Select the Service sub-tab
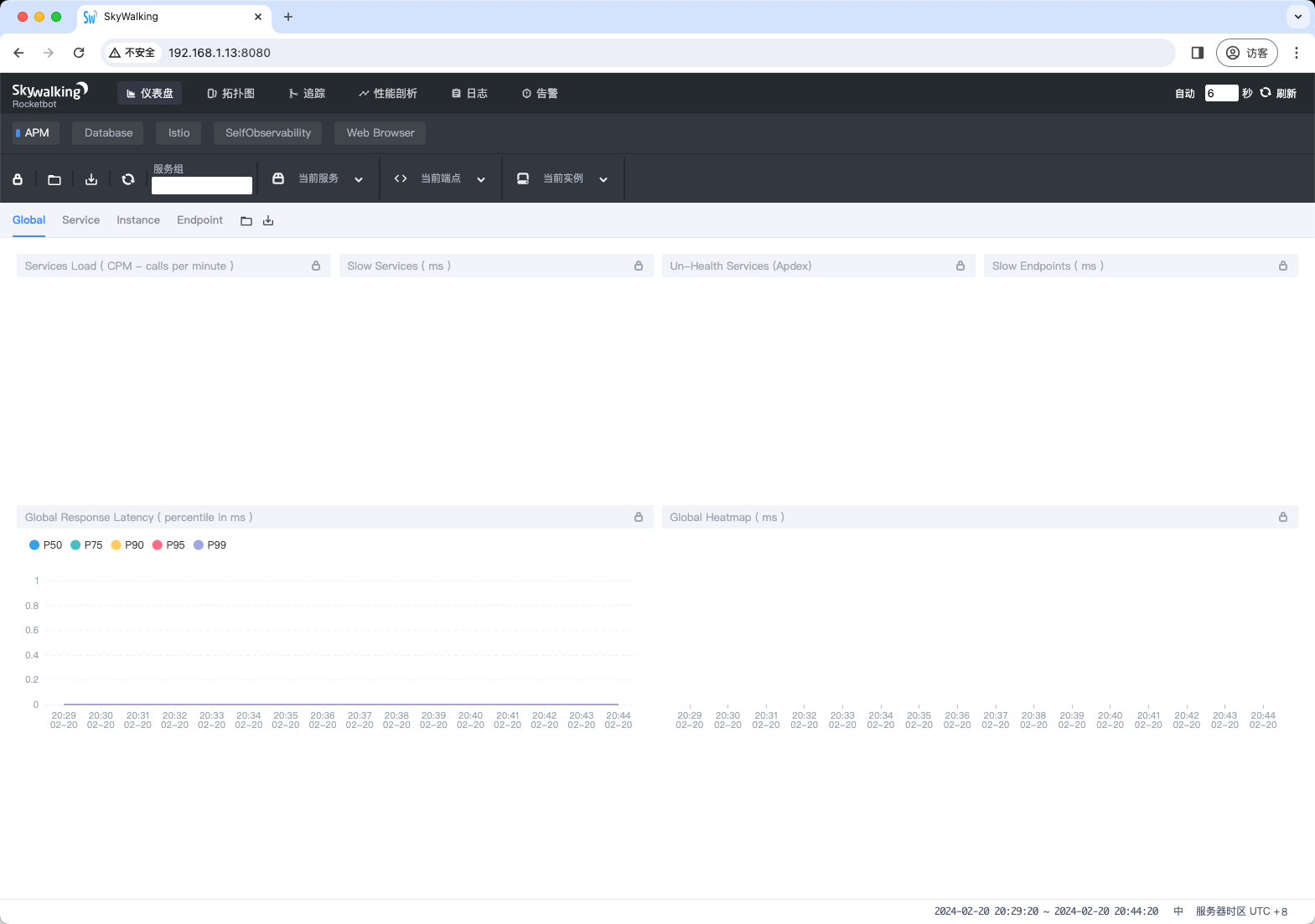This screenshot has height=924, width=1315. [80, 219]
